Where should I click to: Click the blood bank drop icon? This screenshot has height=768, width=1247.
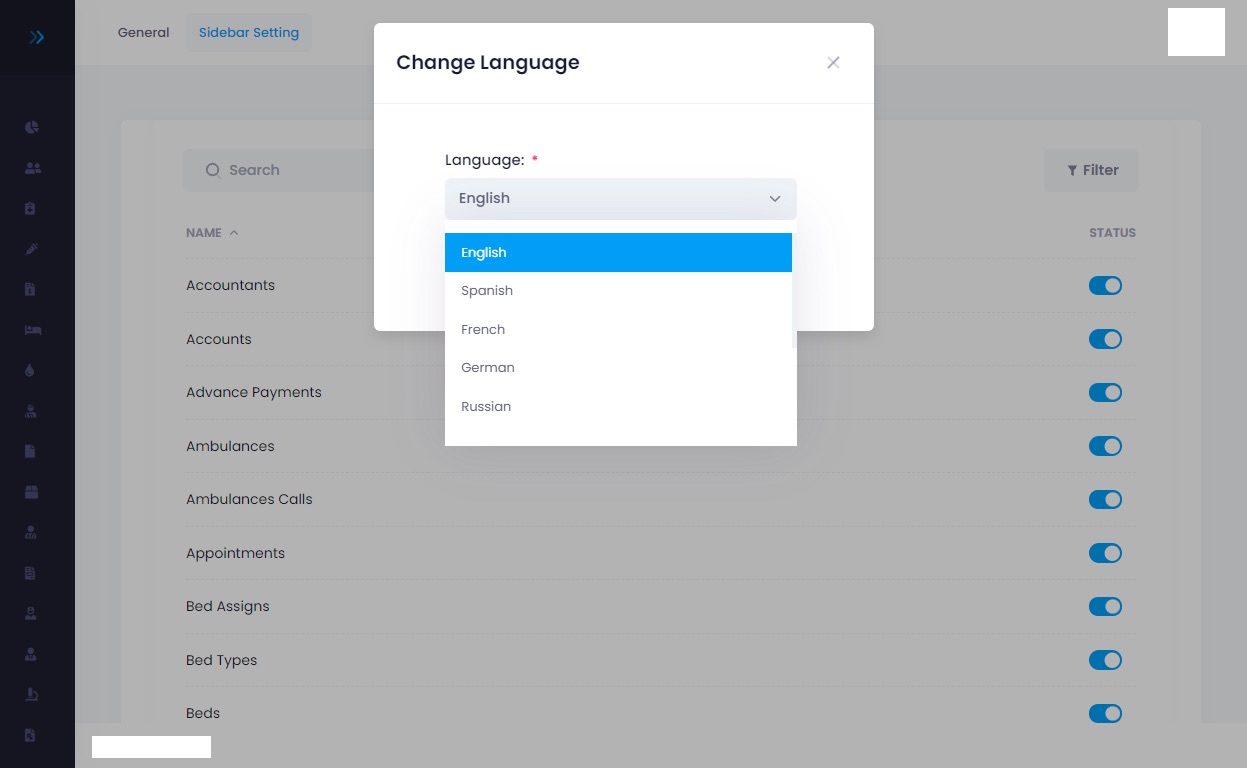[x=33, y=370]
